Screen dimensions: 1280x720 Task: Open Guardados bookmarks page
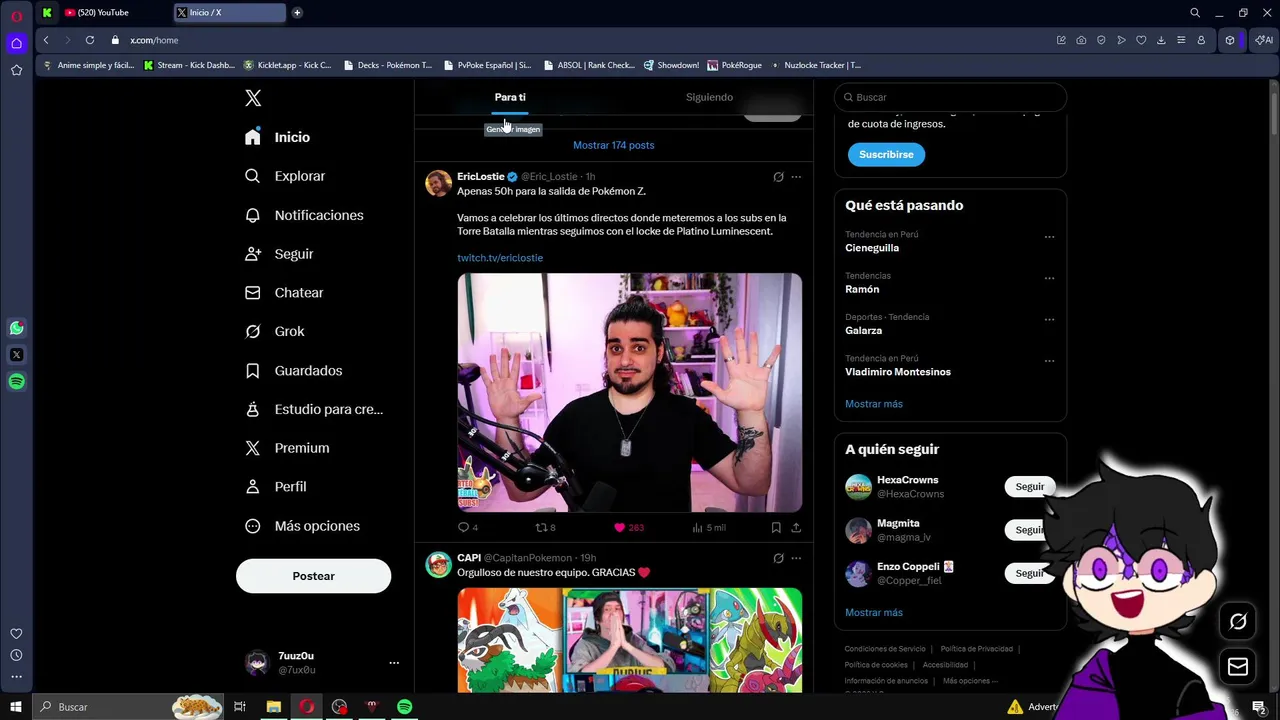(295, 370)
